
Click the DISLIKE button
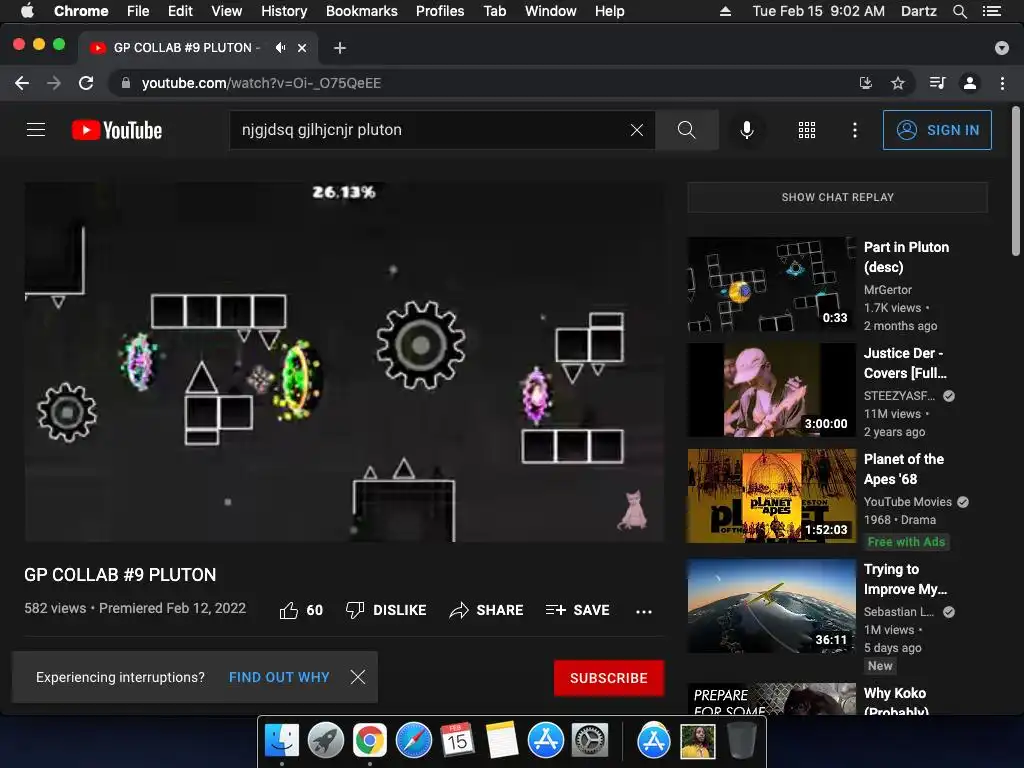386,610
